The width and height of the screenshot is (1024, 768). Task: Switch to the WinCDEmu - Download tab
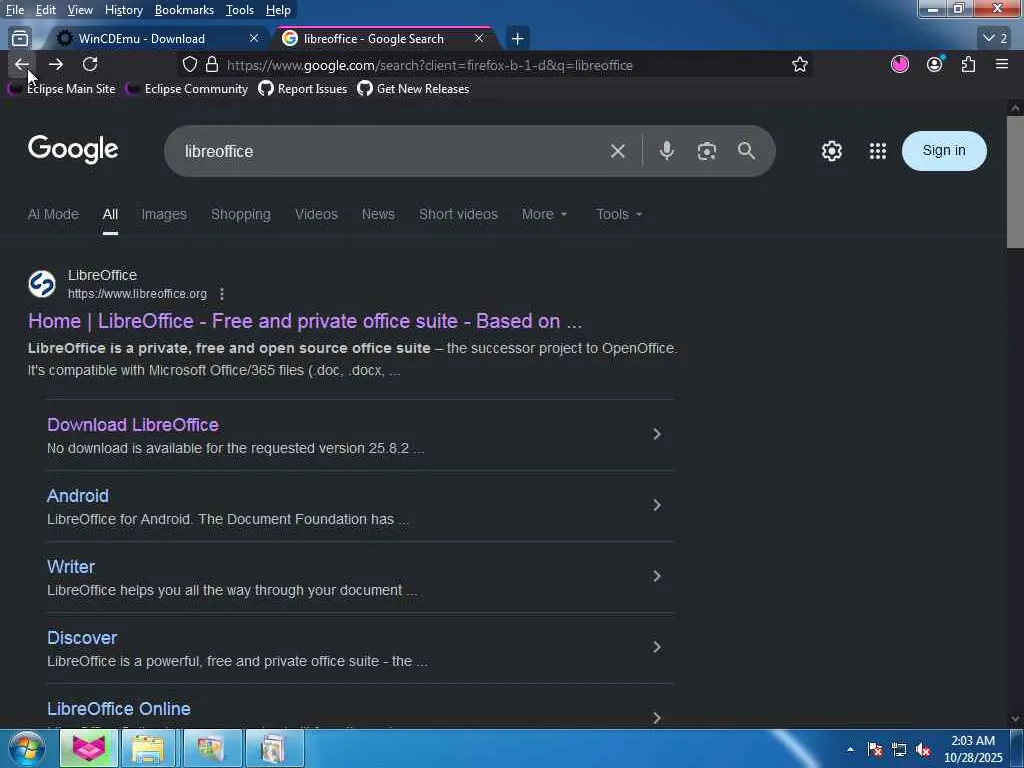tap(141, 39)
